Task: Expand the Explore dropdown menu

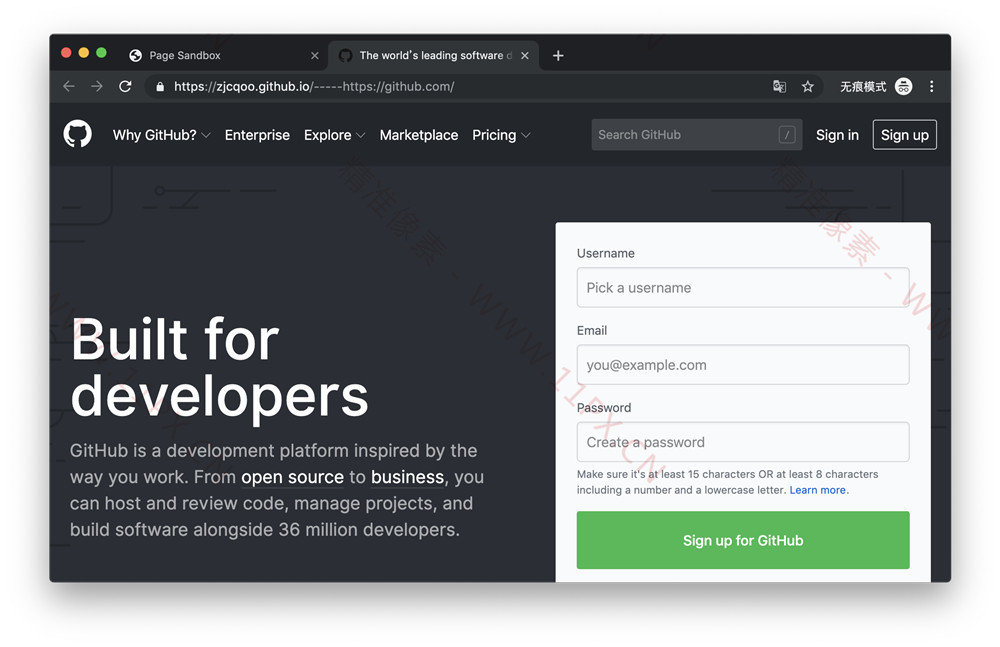Action: pos(335,135)
